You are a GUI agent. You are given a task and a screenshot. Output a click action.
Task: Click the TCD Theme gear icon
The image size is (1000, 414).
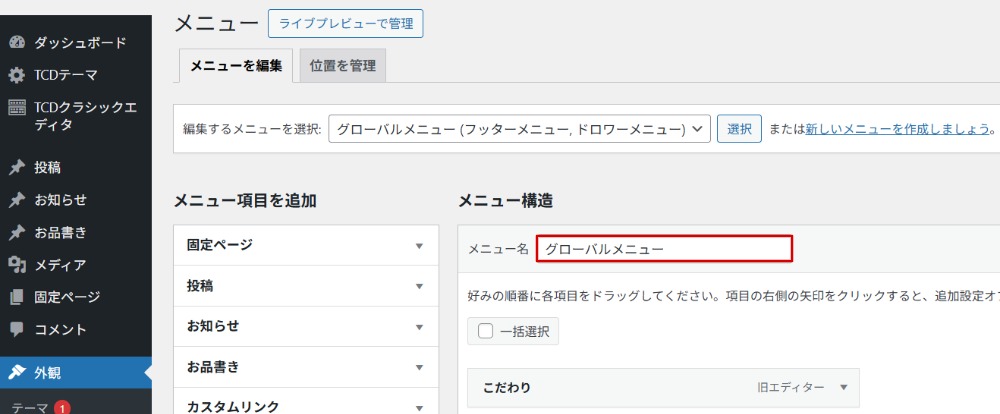16,76
